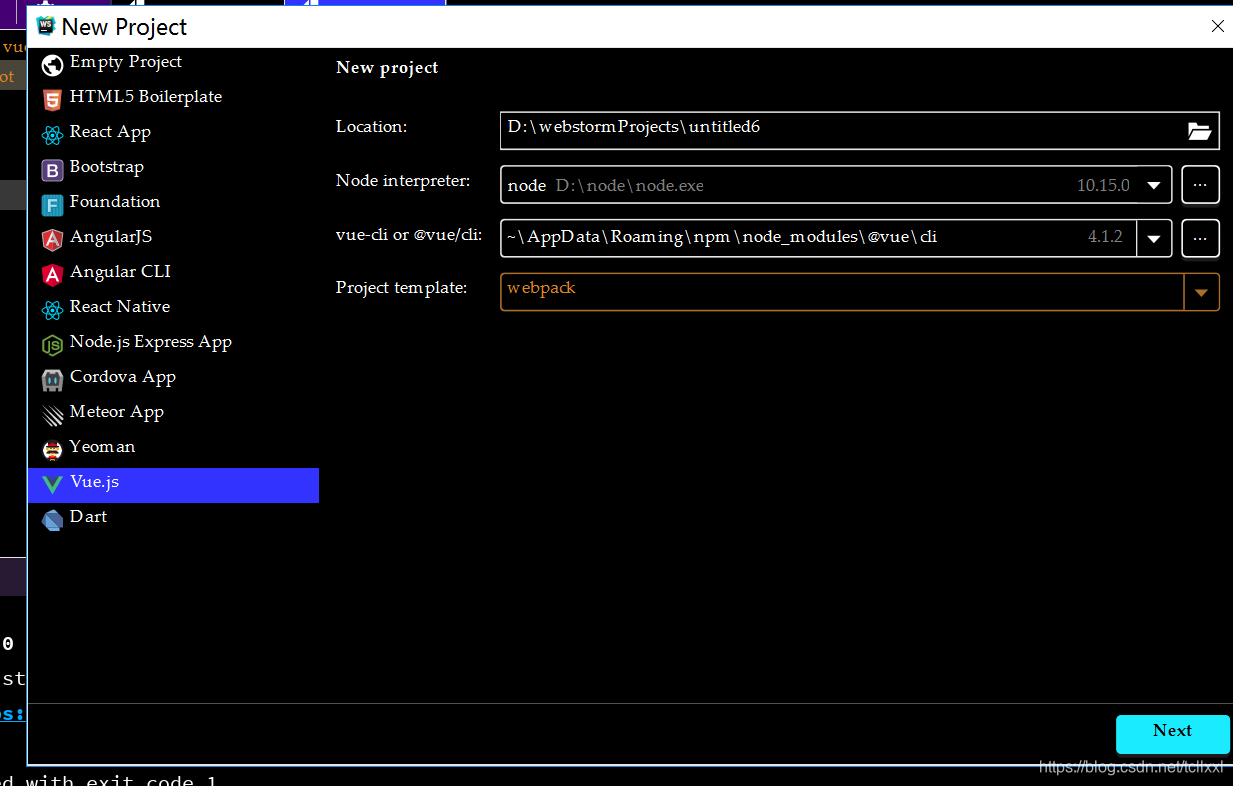
Task: Click the Vue.js green V icon
Action: pos(52,485)
